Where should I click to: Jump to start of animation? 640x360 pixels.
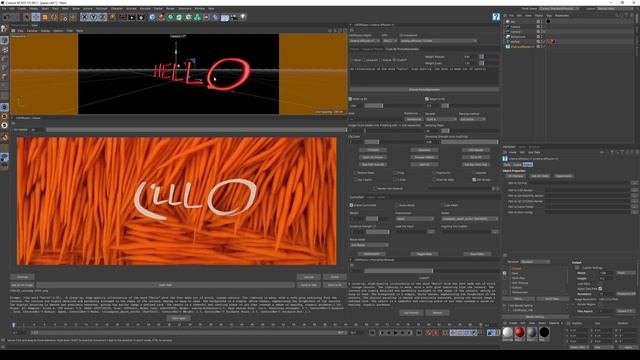(x=372, y=333)
